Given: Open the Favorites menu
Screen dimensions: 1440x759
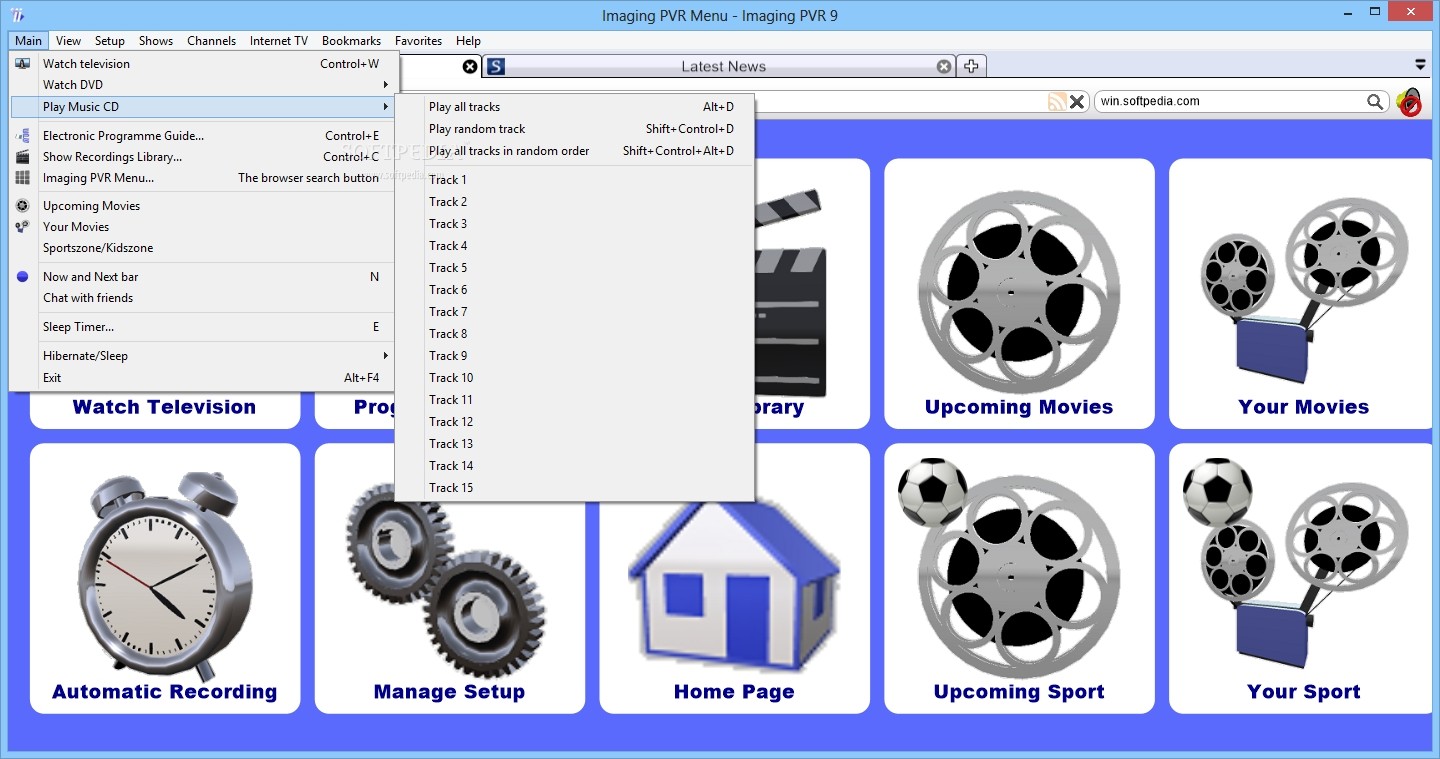Looking at the screenshot, I should click(419, 41).
